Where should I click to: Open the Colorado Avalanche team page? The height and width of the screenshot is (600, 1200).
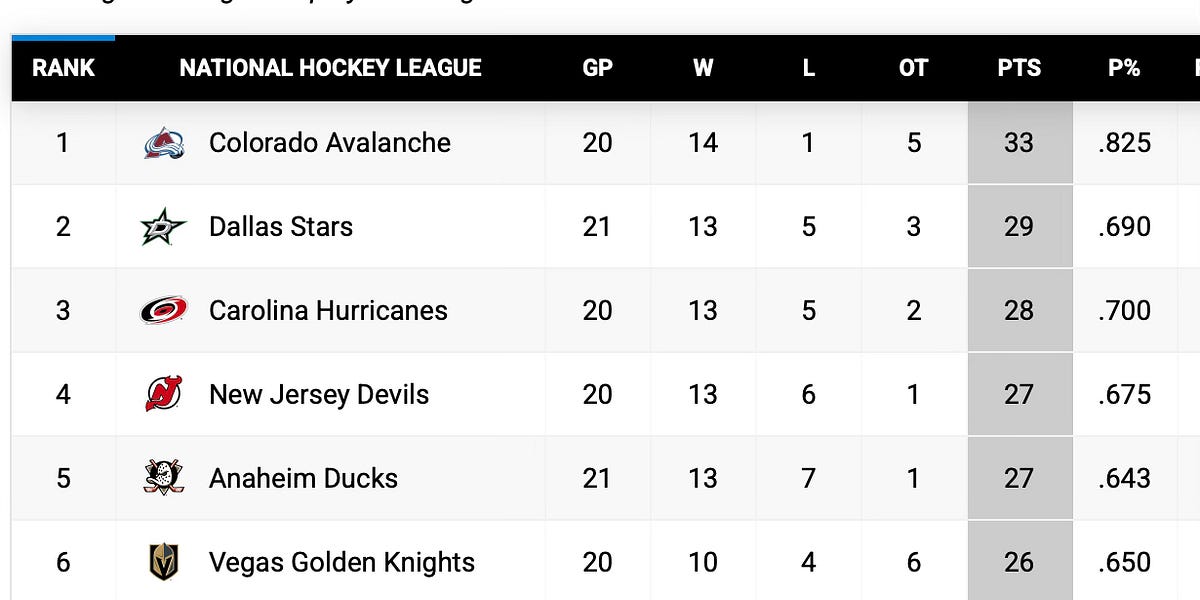(330, 142)
